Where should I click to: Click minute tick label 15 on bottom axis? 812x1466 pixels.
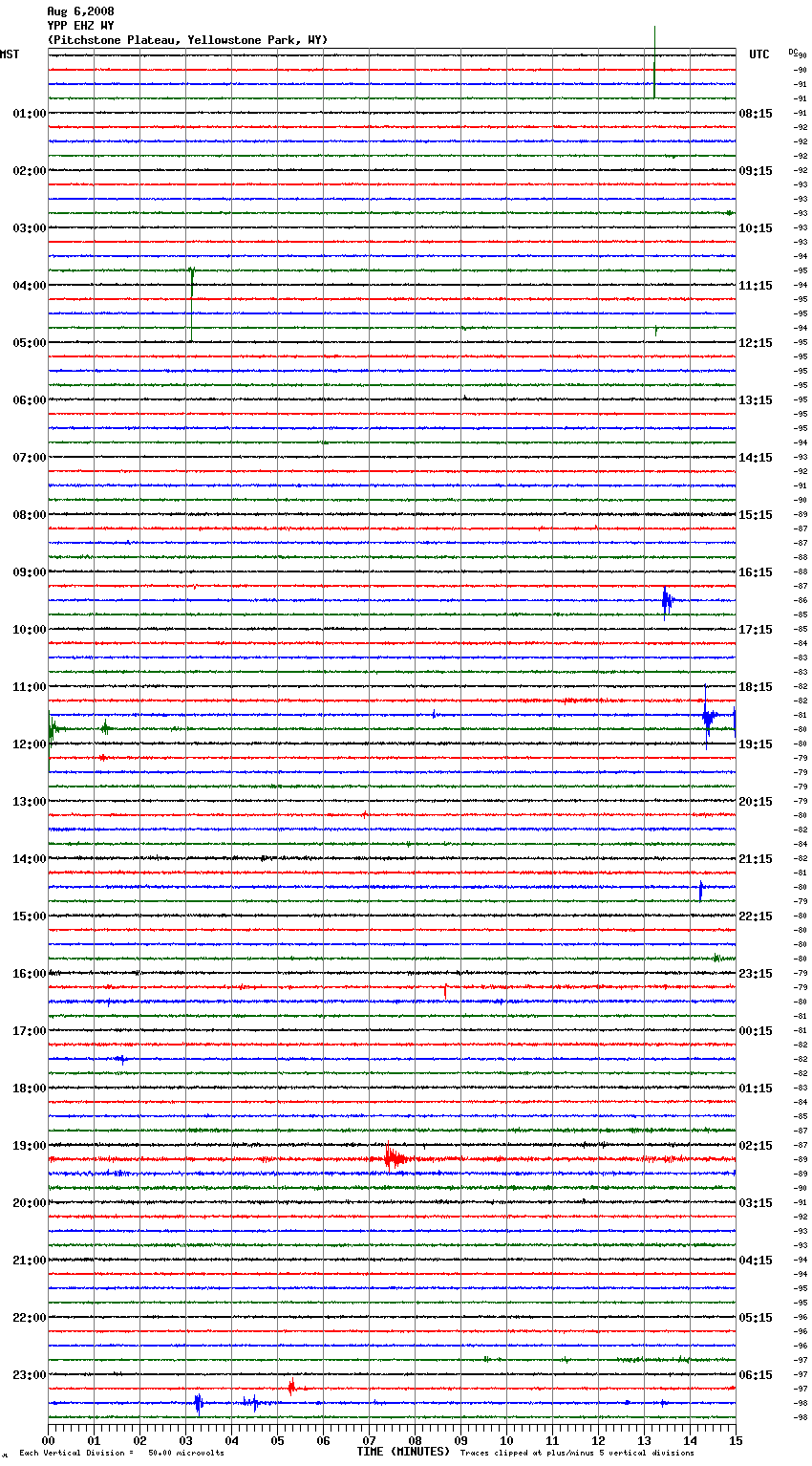click(x=735, y=1440)
